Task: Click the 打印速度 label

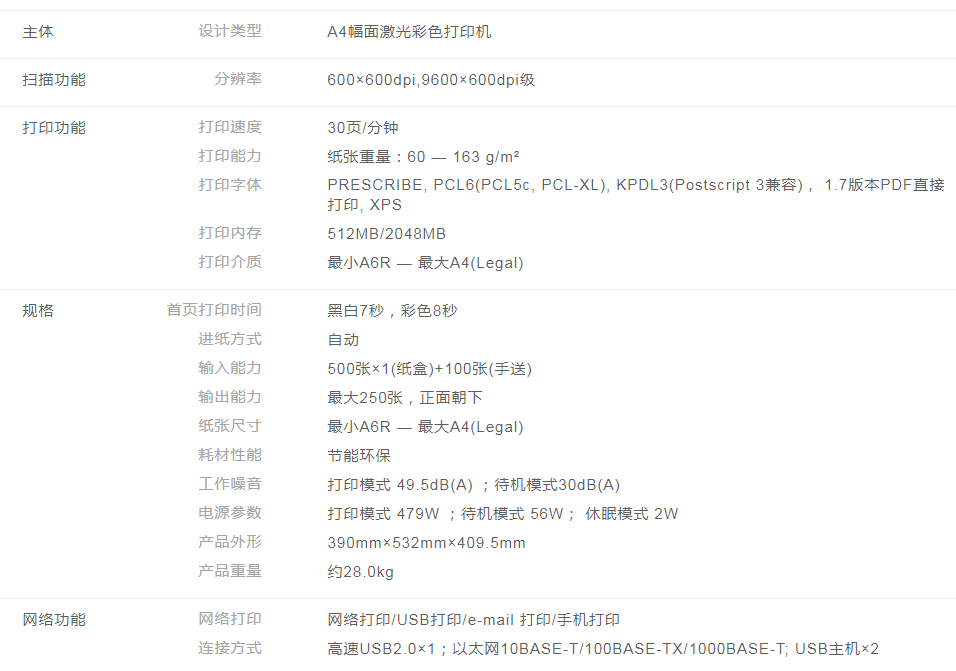Action: point(230,127)
